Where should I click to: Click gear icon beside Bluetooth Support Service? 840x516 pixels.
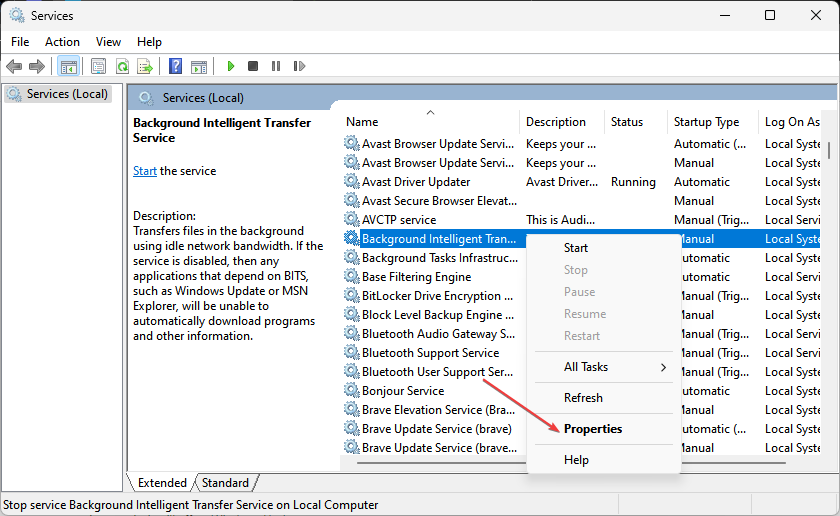[x=351, y=353]
